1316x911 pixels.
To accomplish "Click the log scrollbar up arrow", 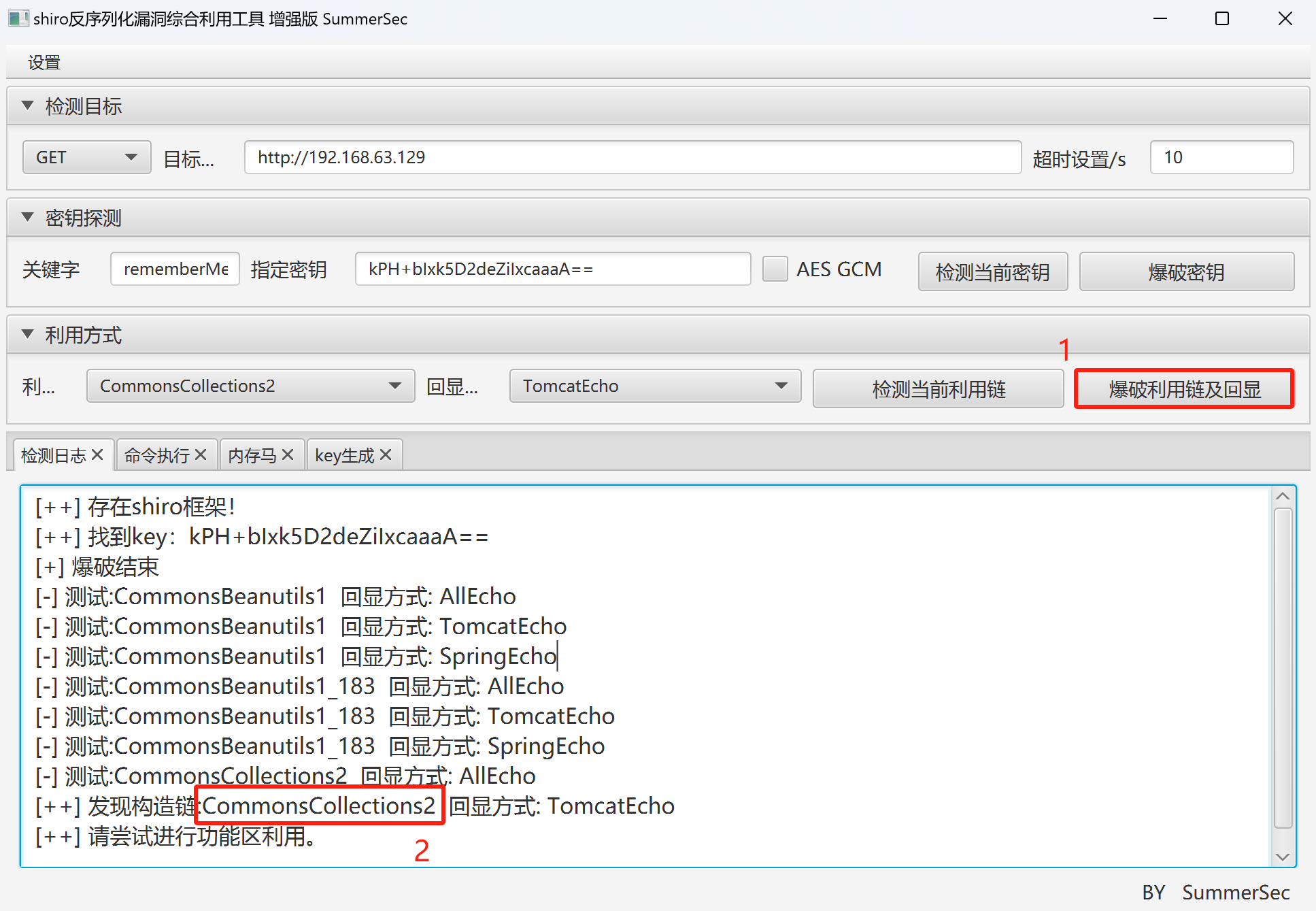I will pyautogui.click(x=1283, y=496).
